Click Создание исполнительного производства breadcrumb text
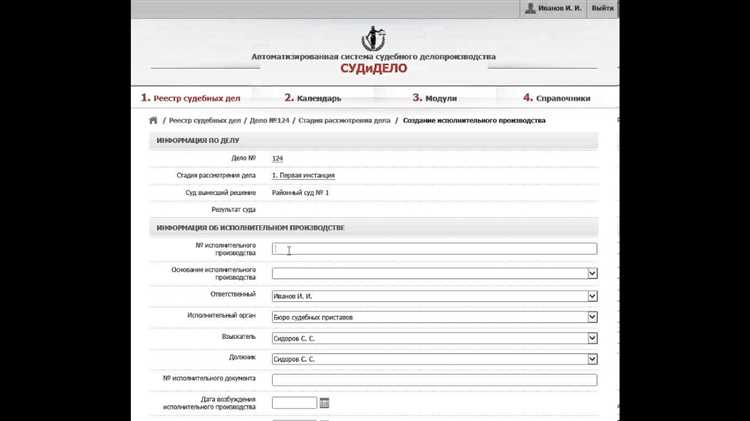Screen dimensions: 750x421 pyautogui.click(x=474, y=121)
